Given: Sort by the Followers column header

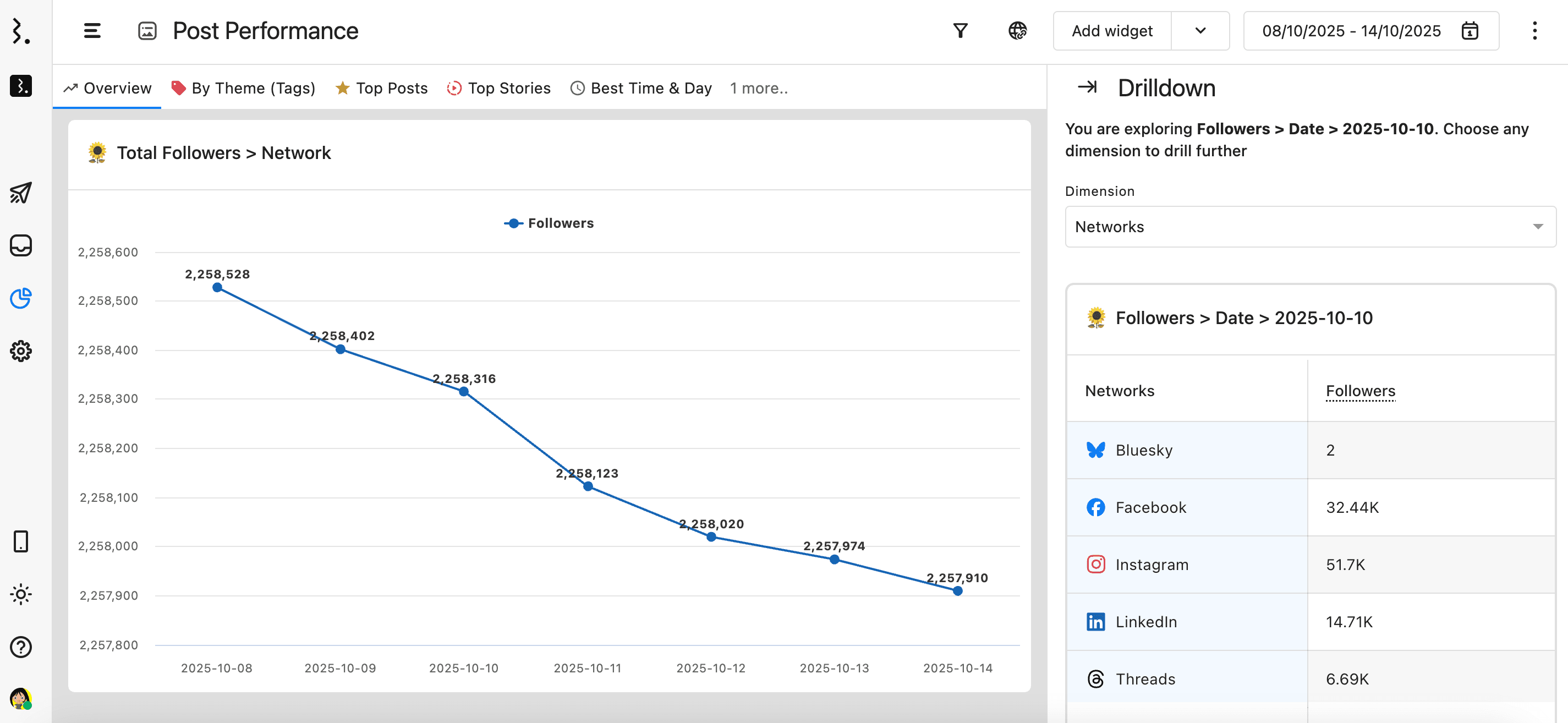Looking at the screenshot, I should pyautogui.click(x=1360, y=391).
